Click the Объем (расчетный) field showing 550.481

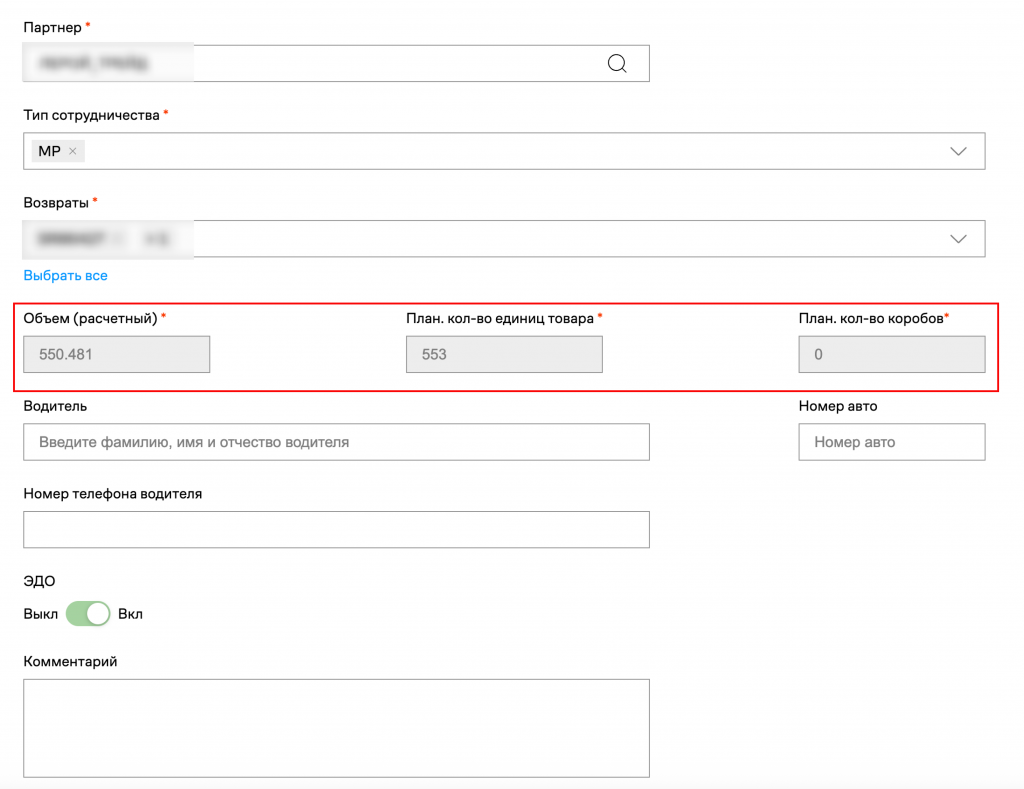116,354
